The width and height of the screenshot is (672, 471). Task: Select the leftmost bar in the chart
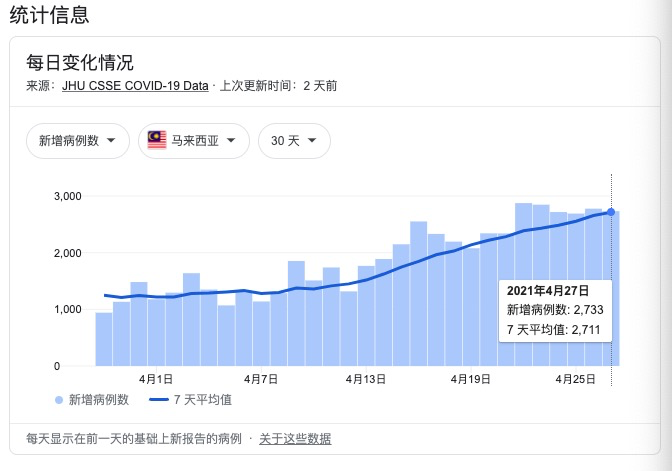[104, 340]
